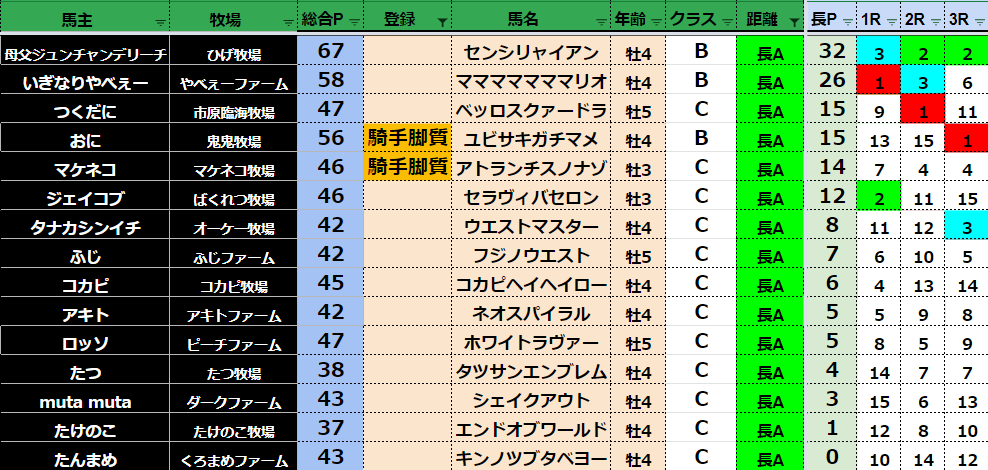Open the 馬主 column filter dropdown

click(160, 21)
